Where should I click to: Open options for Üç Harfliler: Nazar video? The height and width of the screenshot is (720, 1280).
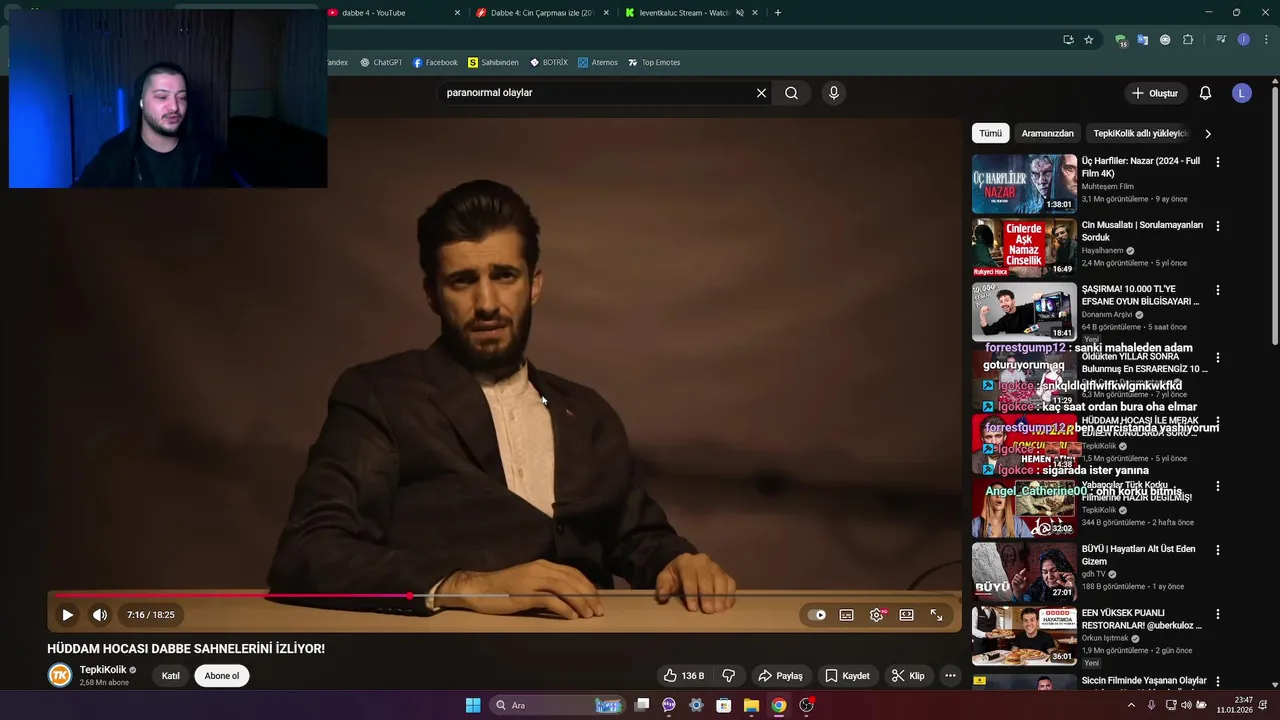[1217, 162]
